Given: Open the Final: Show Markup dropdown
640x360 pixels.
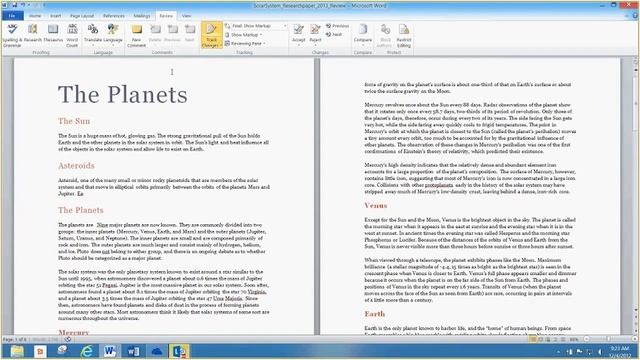Looking at the screenshot, I should click(x=256, y=26).
